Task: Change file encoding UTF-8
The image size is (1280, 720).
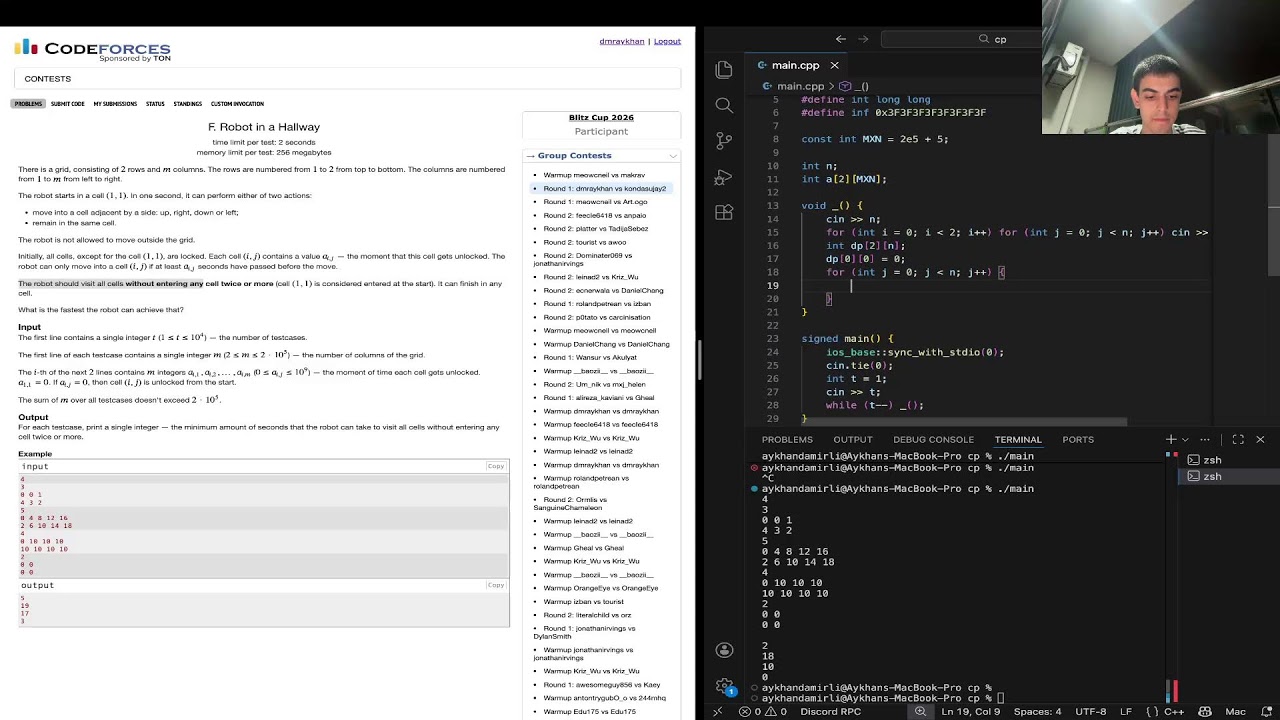Action: point(1090,712)
